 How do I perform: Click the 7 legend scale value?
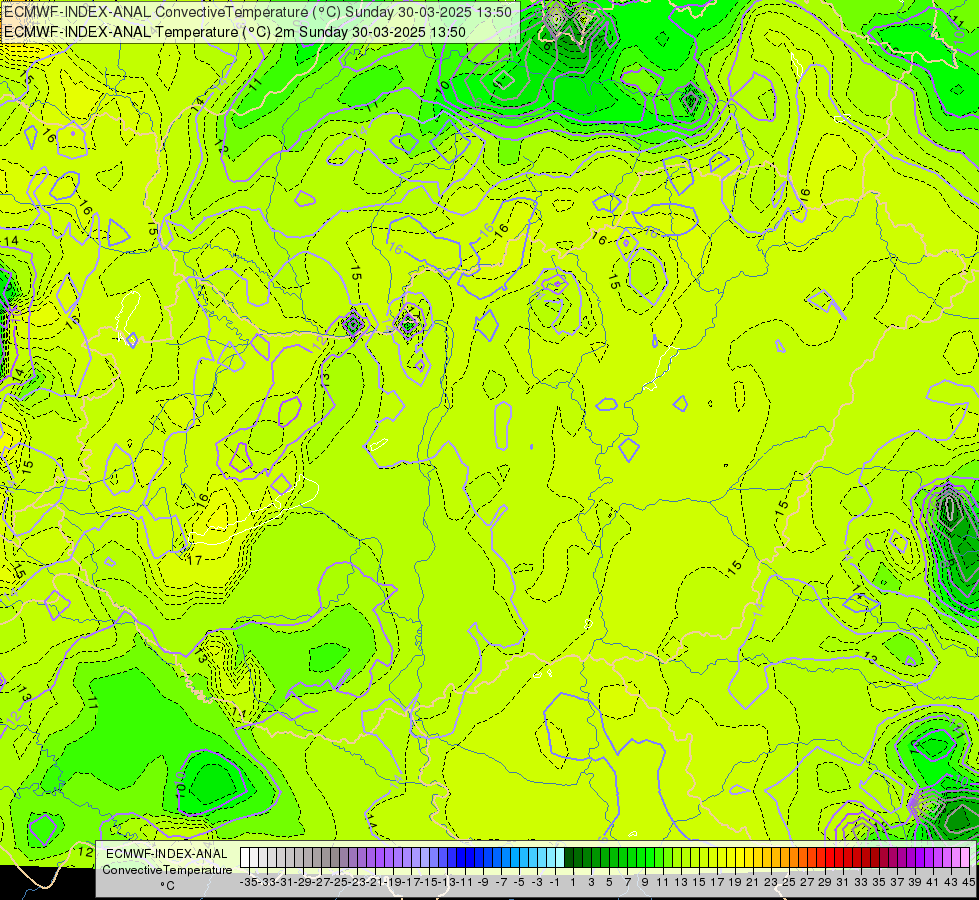(627, 883)
